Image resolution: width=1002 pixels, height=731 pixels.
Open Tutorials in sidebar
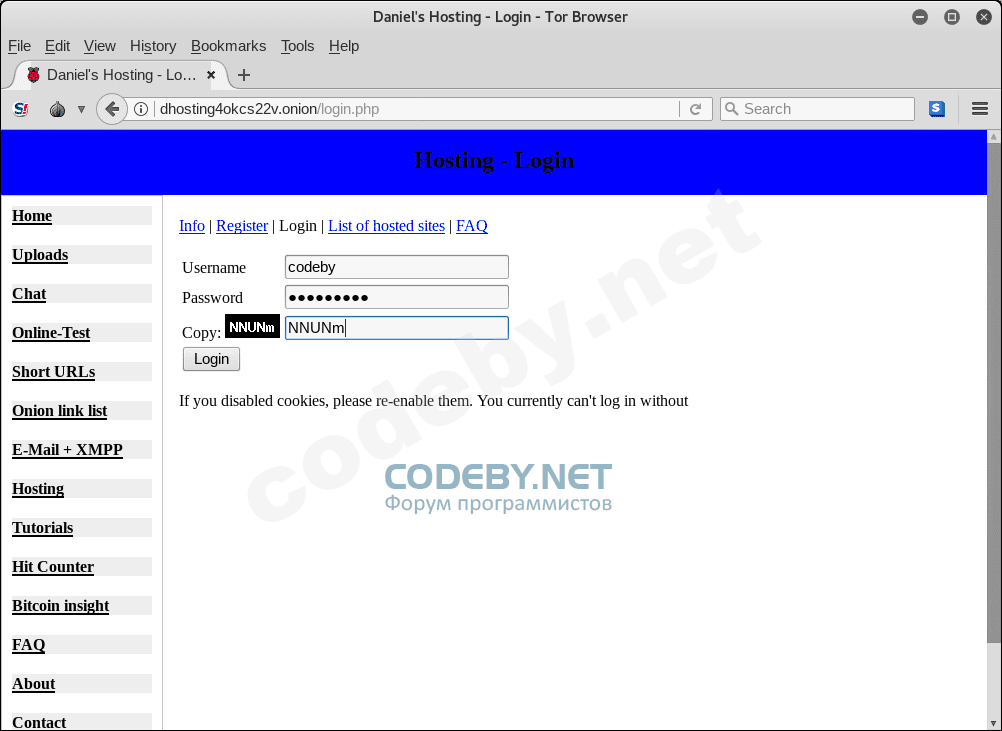point(43,528)
